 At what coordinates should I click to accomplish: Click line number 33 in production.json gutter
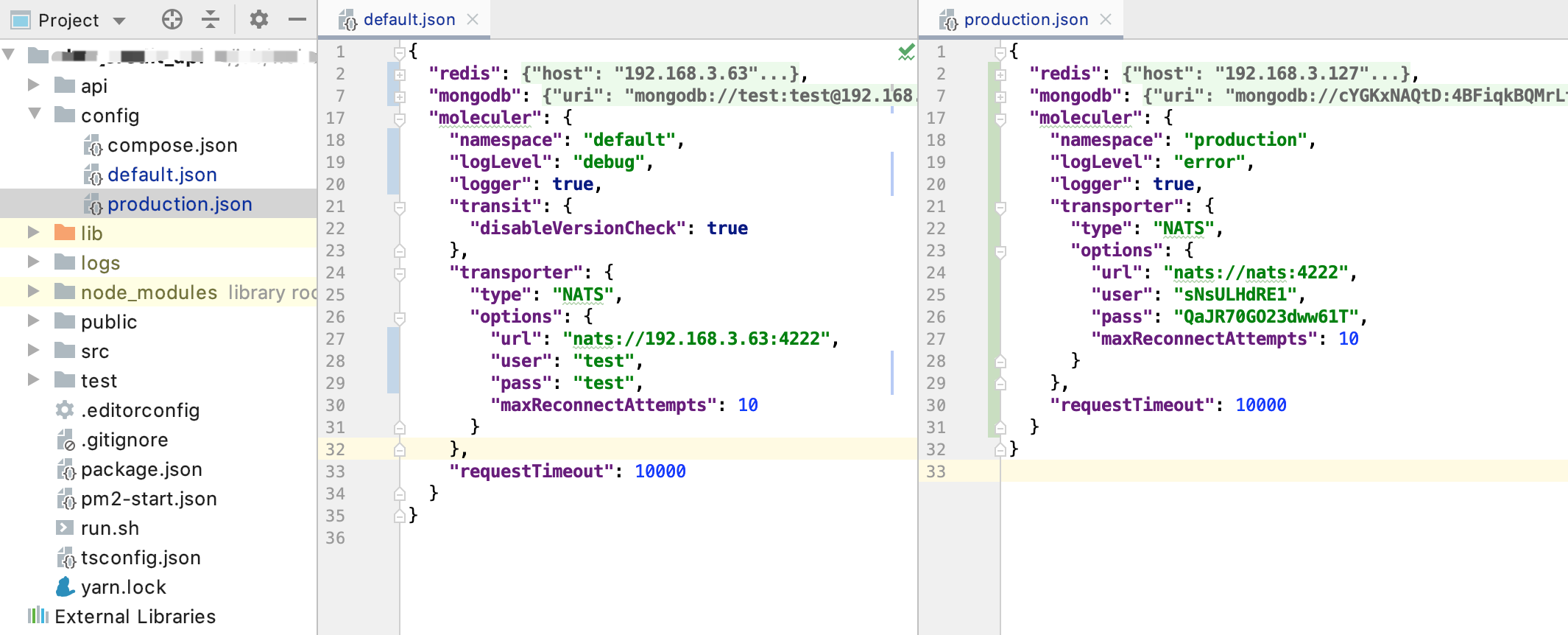click(x=936, y=471)
